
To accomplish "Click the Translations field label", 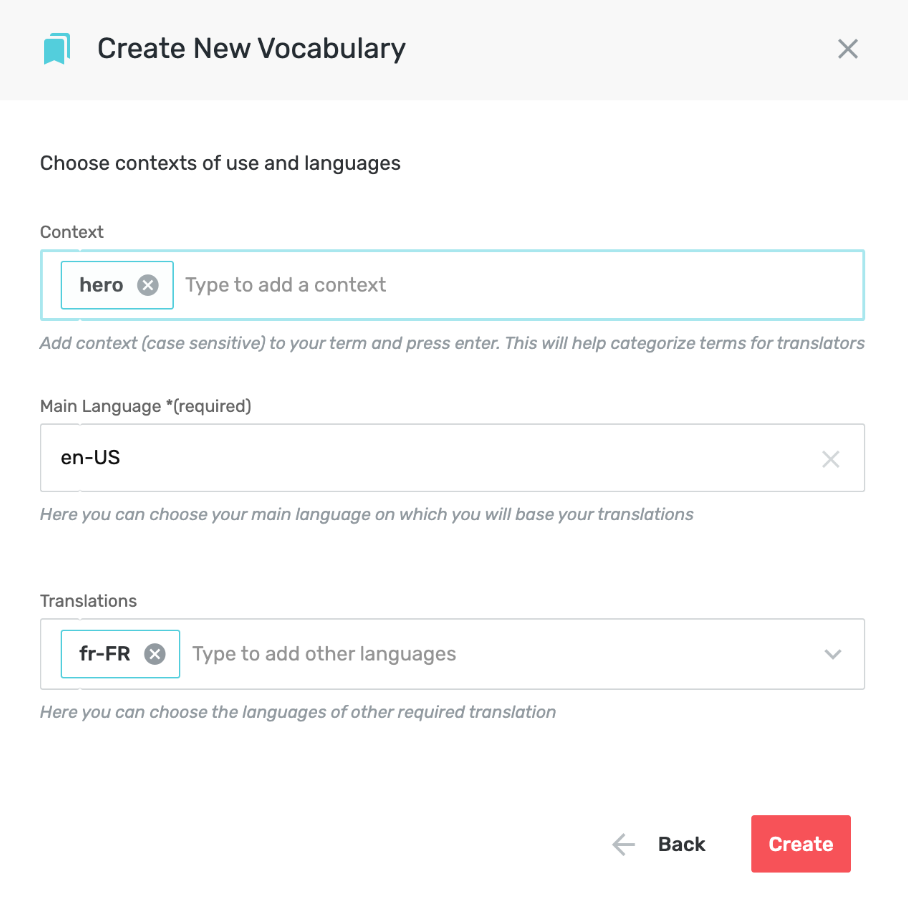I will [89, 601].
